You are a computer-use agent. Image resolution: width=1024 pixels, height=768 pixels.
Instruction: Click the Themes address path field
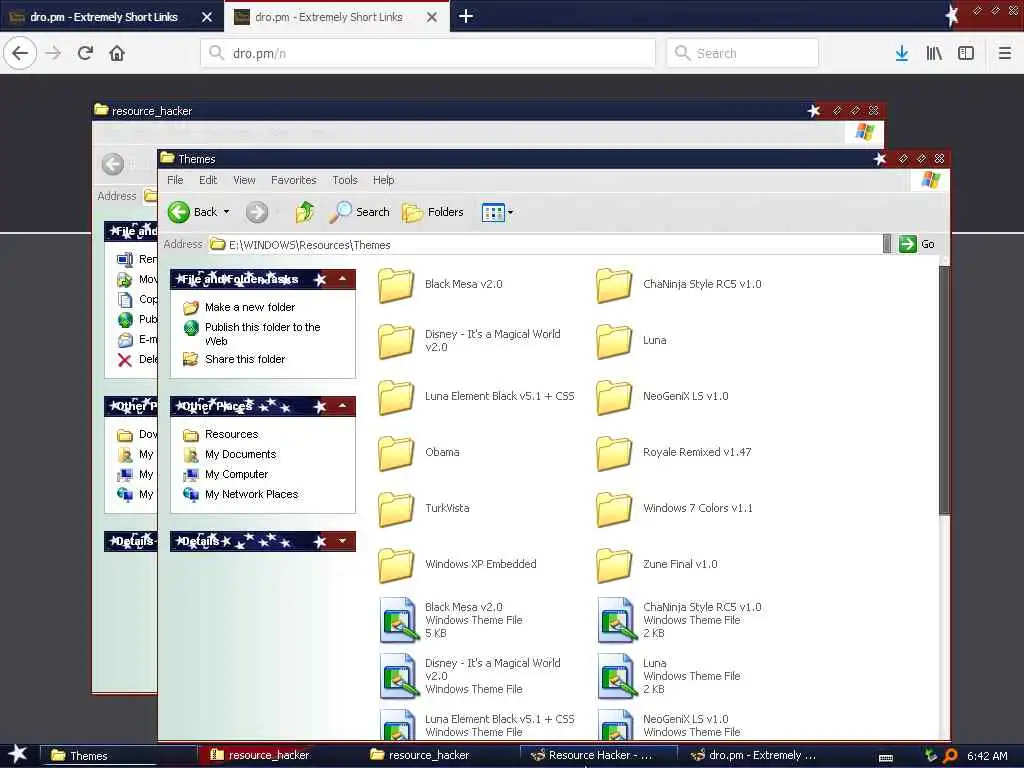pyautogui.click(x=546, y=244)
